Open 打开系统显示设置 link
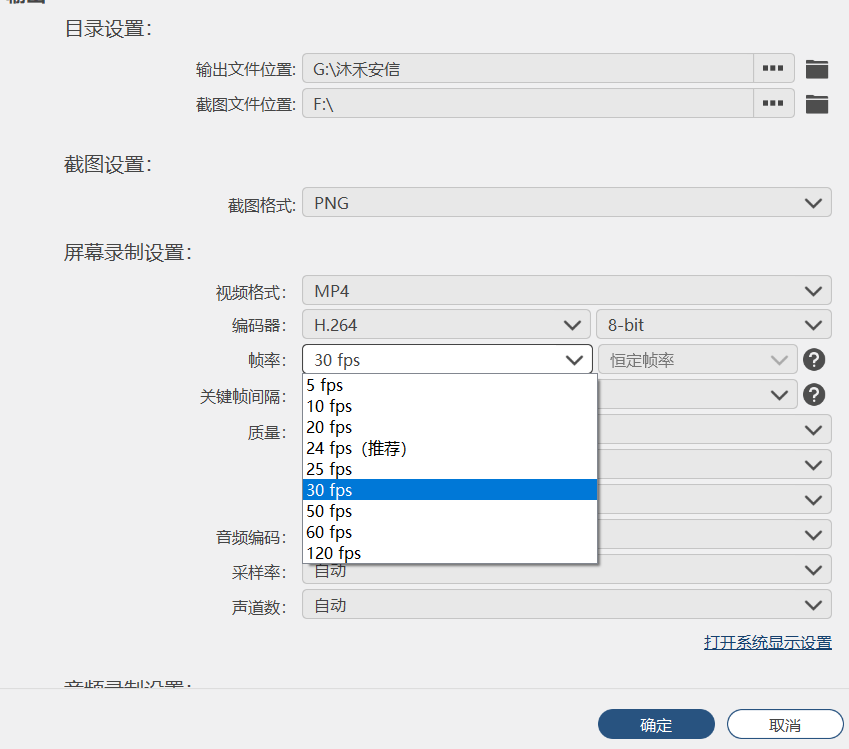This screenshot has width=849, height=749. click(x=767, y=642)
